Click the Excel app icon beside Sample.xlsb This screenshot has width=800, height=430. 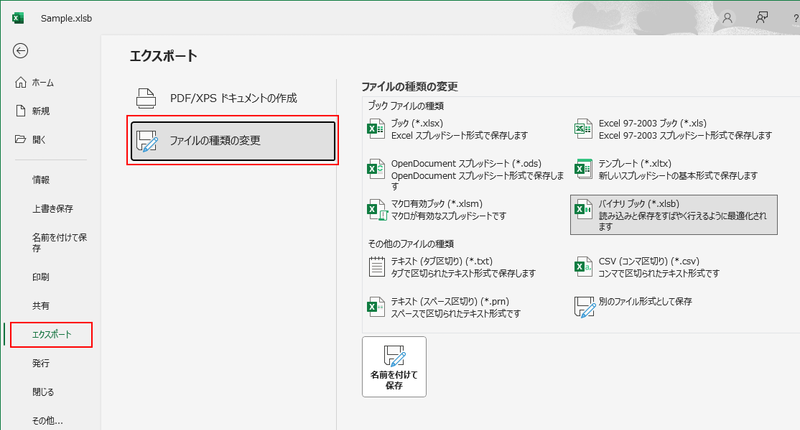pos(18,18)
